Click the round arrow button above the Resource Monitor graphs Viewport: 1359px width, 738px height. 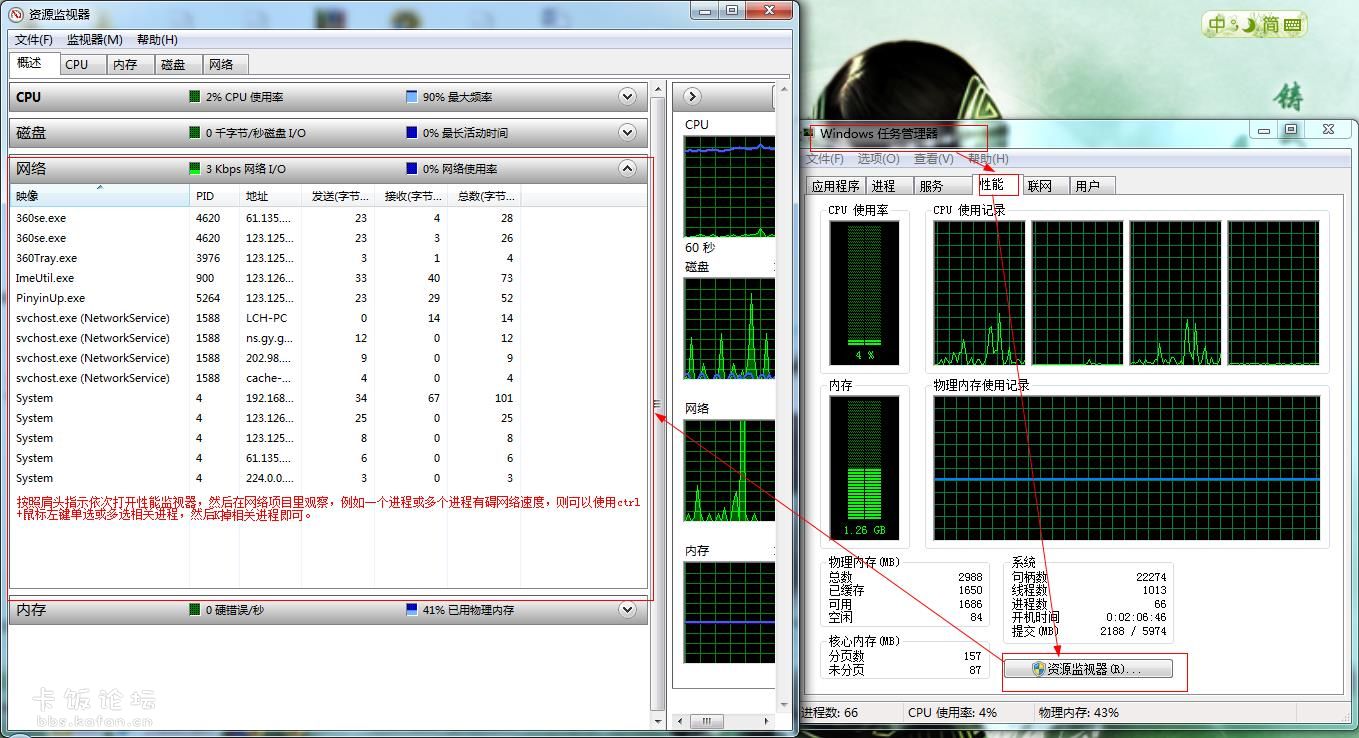pos(692,97)
